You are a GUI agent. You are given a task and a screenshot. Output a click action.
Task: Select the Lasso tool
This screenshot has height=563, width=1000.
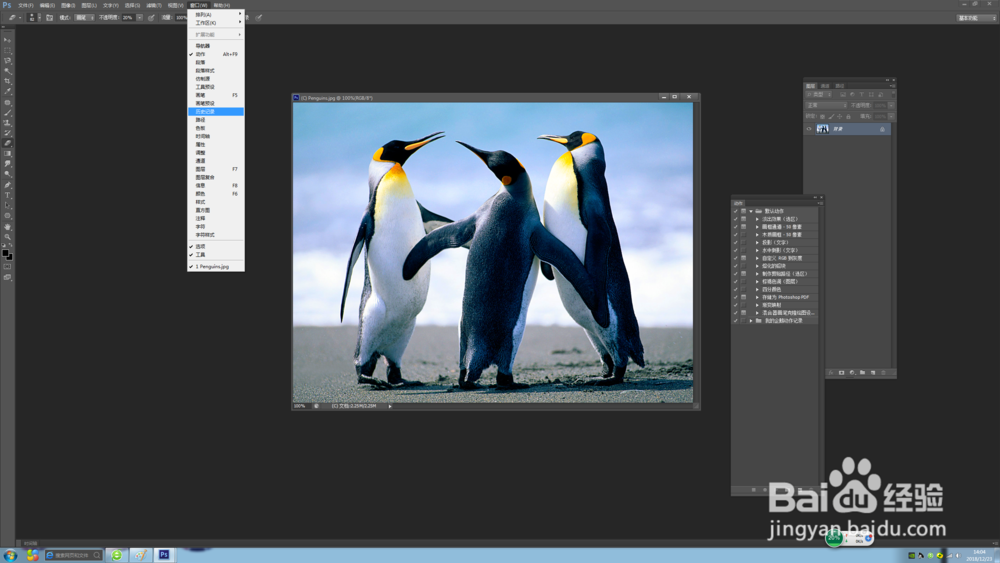click(x=8, y=61)
